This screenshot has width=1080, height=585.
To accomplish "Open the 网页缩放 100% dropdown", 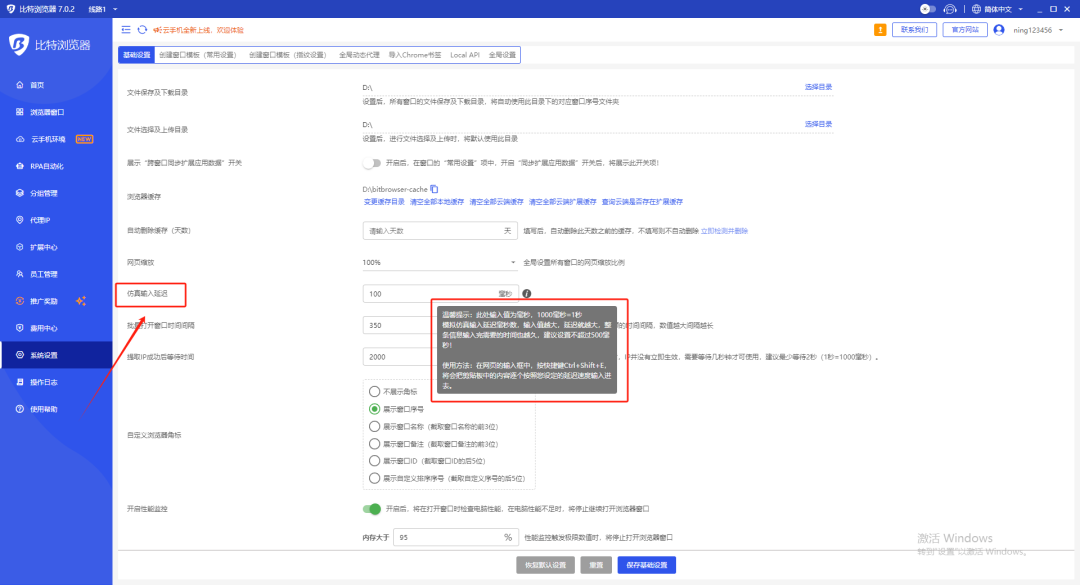I will tap(440, 262).
